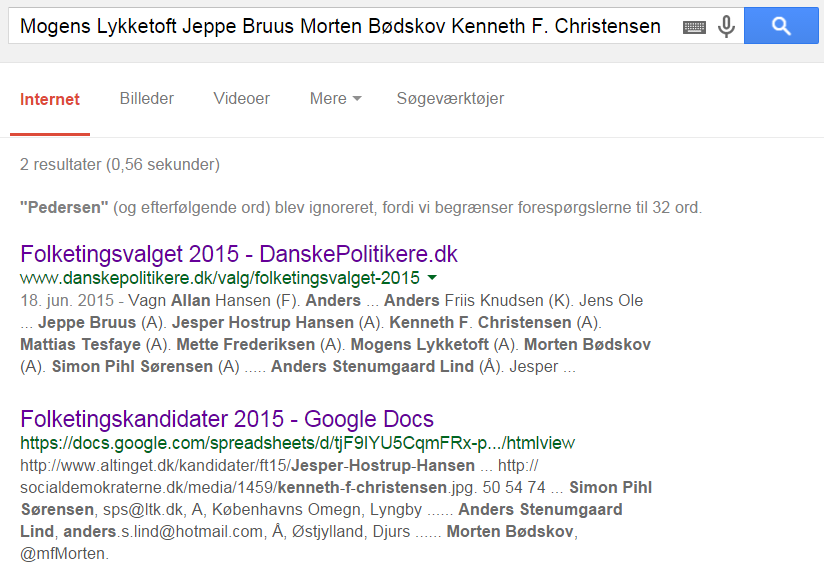Click the docs.google.com spreadsheets URL

point(297,443)
